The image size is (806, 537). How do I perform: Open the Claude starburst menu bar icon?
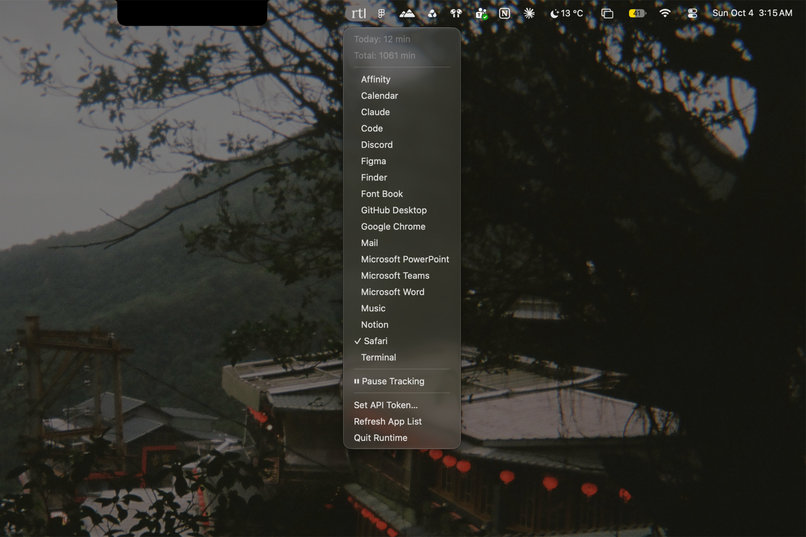click(529, 13)
